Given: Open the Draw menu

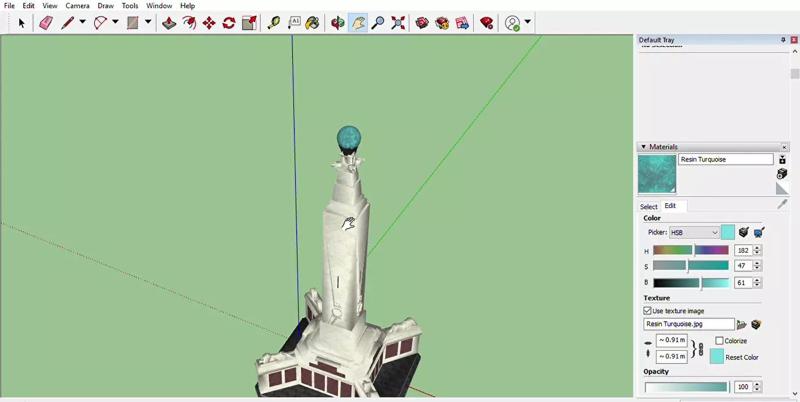Looking at the screenshot, I should [106, 6].
